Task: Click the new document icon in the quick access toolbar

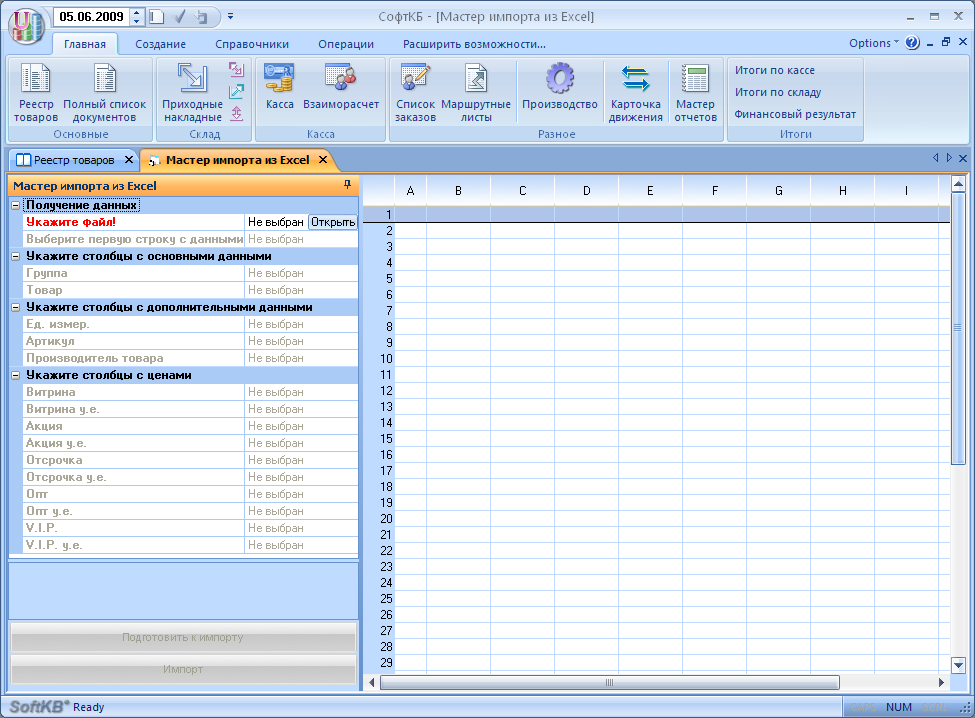Action: 157,17
